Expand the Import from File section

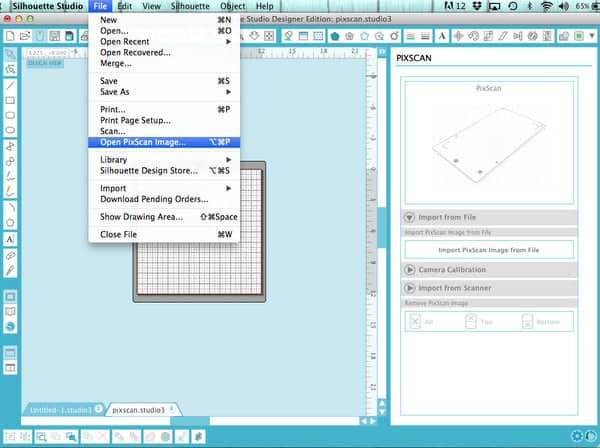[489, 217]
